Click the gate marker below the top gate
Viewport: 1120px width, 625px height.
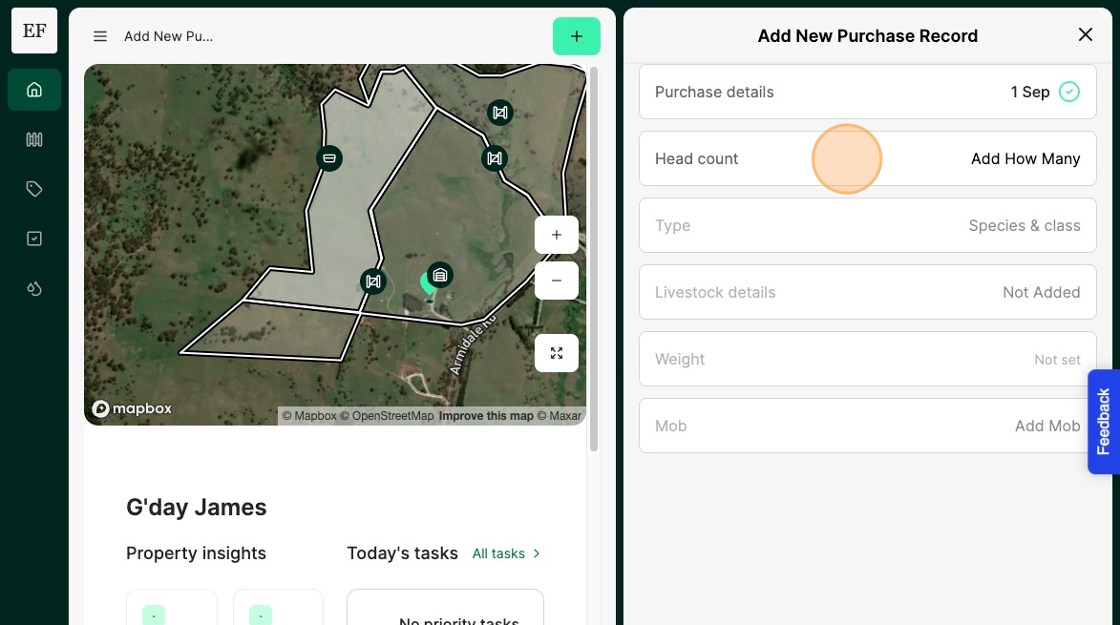click(x=494, y=159)
